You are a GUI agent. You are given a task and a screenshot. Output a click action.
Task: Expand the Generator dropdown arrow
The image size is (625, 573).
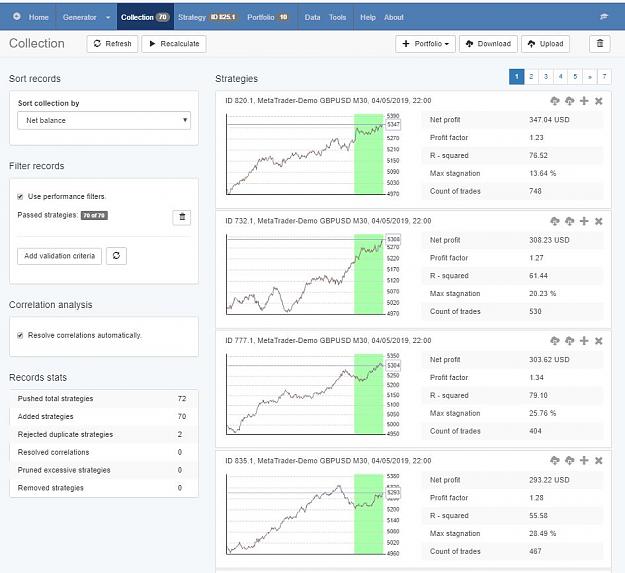pos(108,17)
